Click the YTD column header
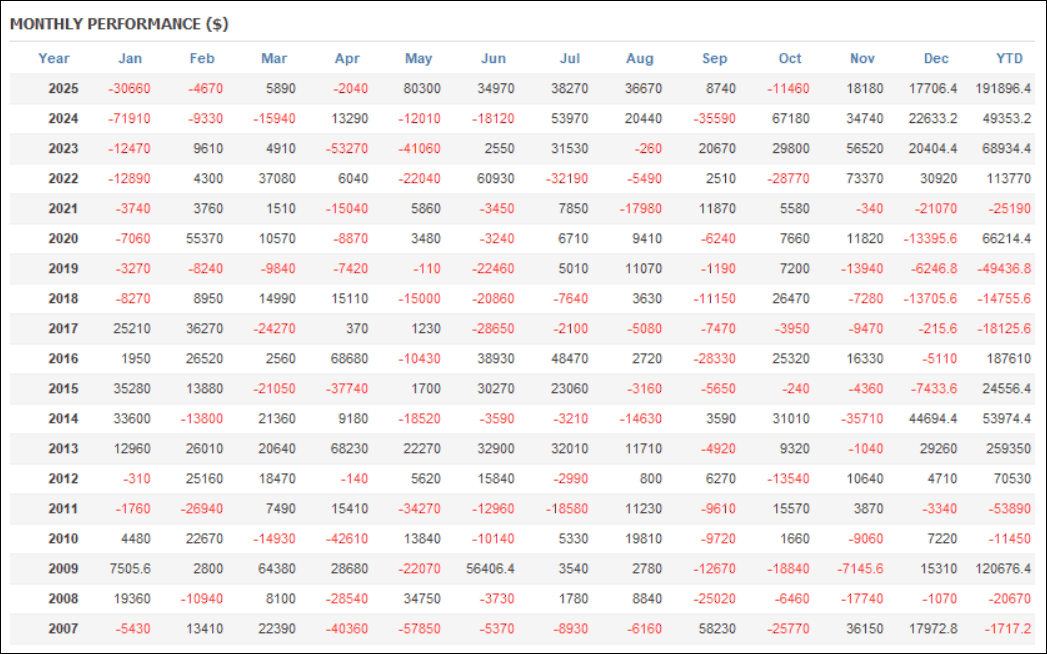The height and width of the screenshot is (654, 1047). (1009, 58)
